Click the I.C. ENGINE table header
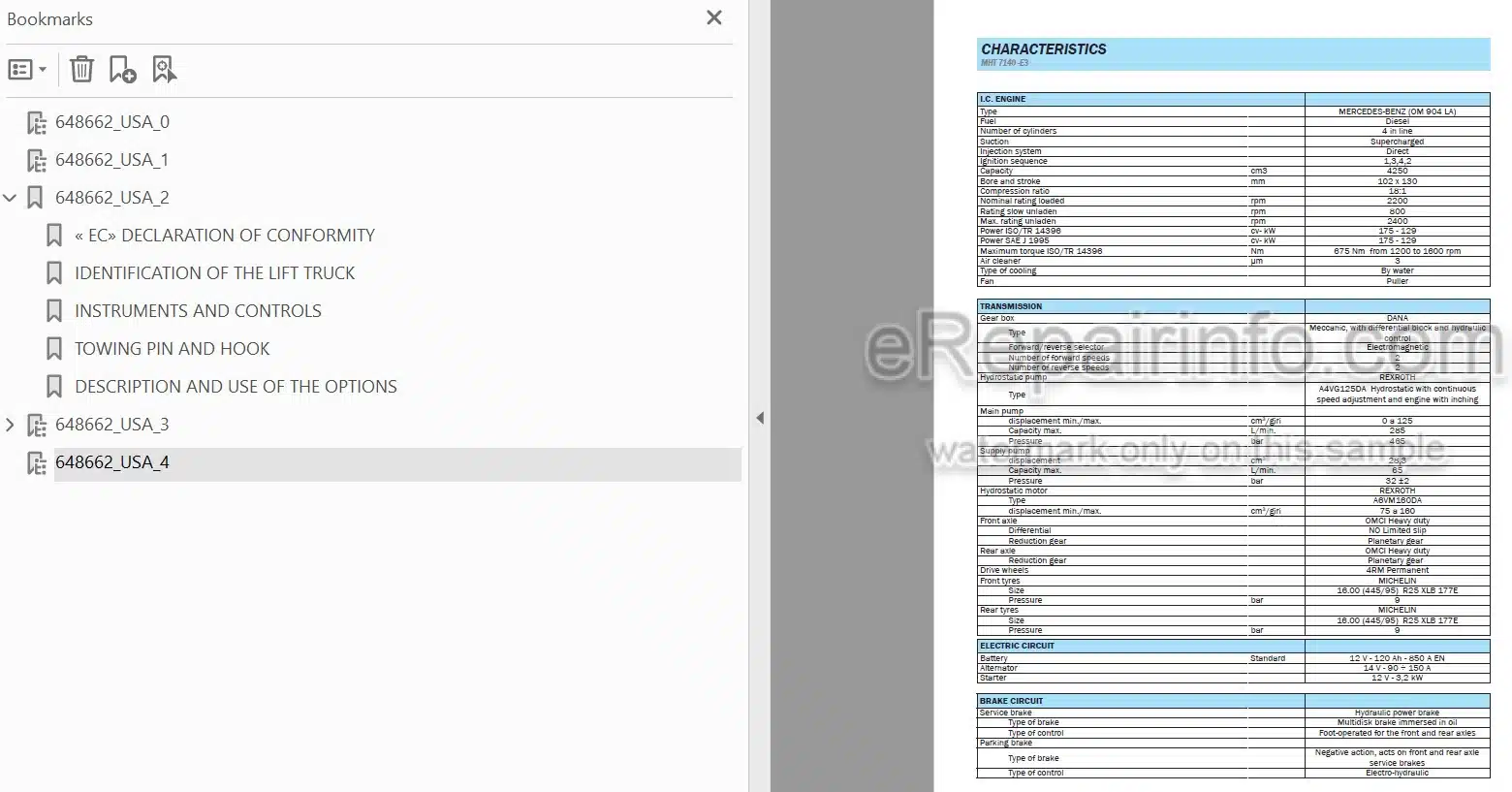This screenshot has width=1512, height=792. (1002, 99)
